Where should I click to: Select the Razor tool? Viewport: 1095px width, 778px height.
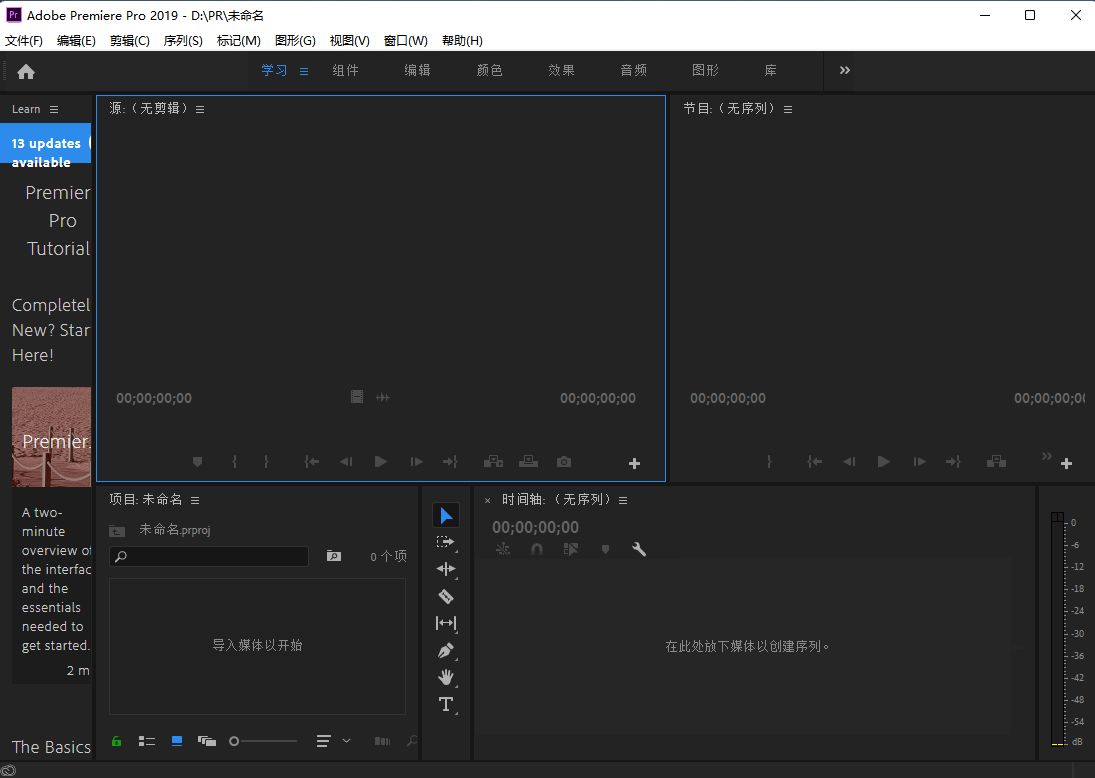pos(446,596)
